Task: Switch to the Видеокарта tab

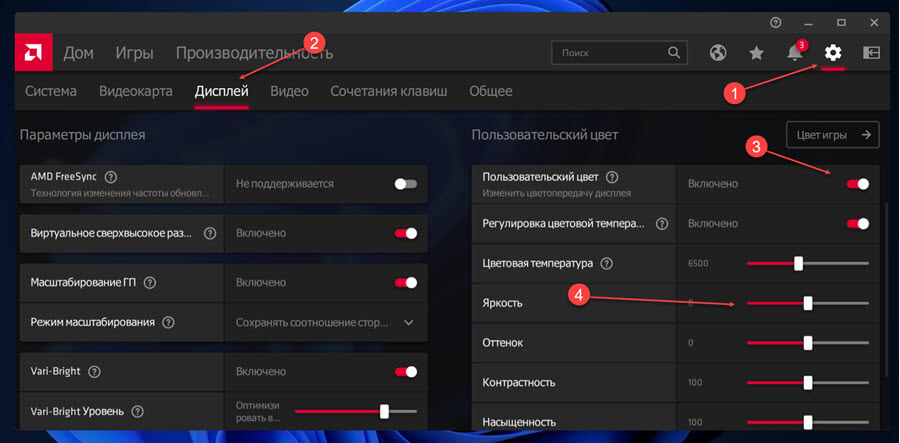Action: coord(135,91)
